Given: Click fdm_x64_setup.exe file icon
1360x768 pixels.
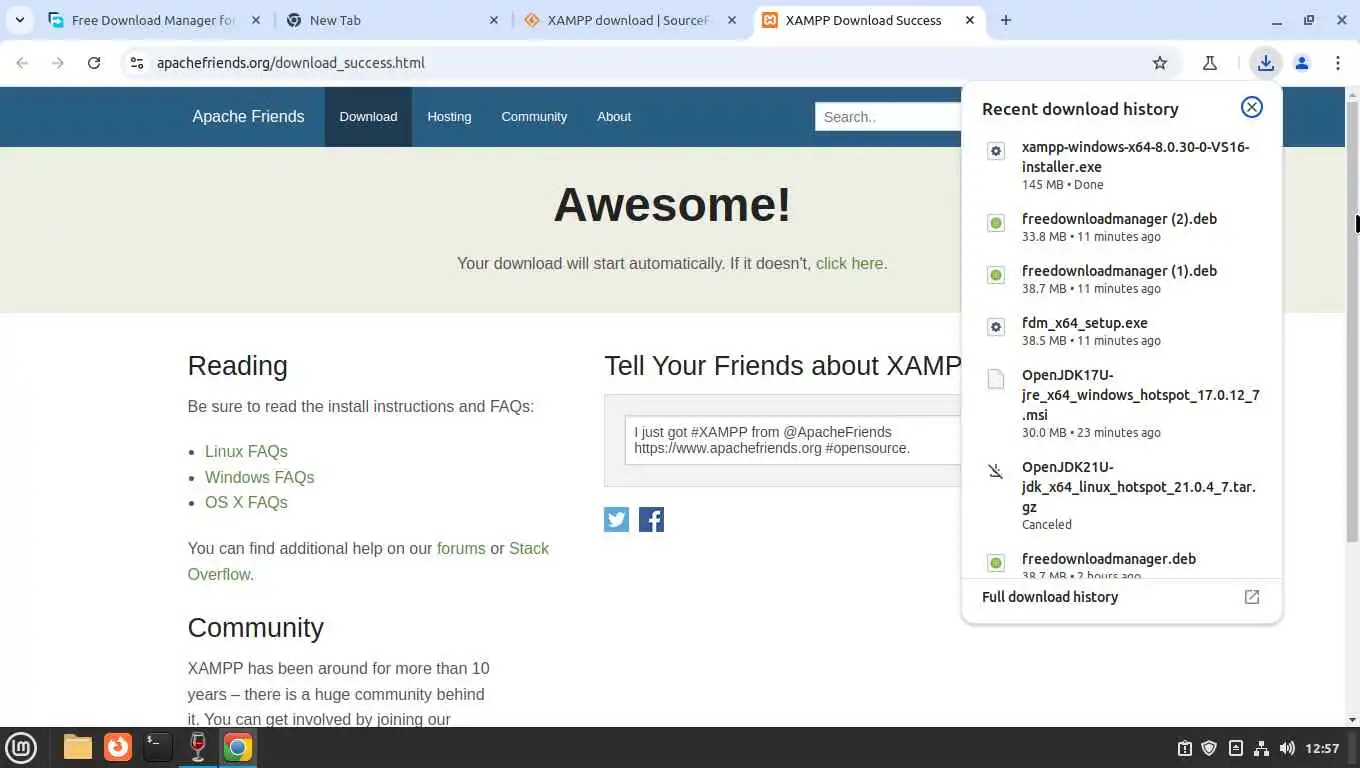Looking at the screenshot, I should coord(995,327).
